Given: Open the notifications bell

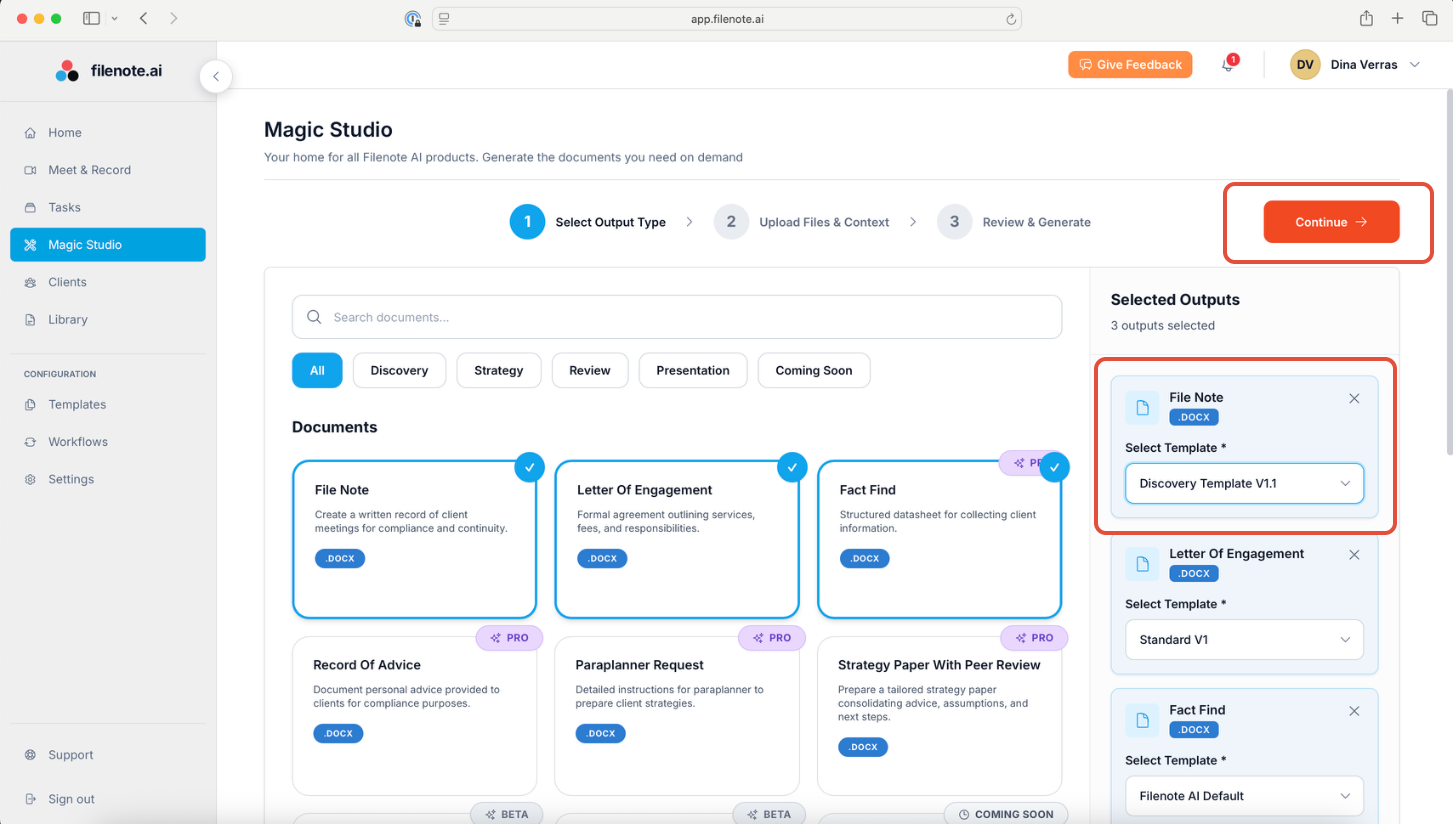Looking at the screenshot, I should (x=1228, y=65).
